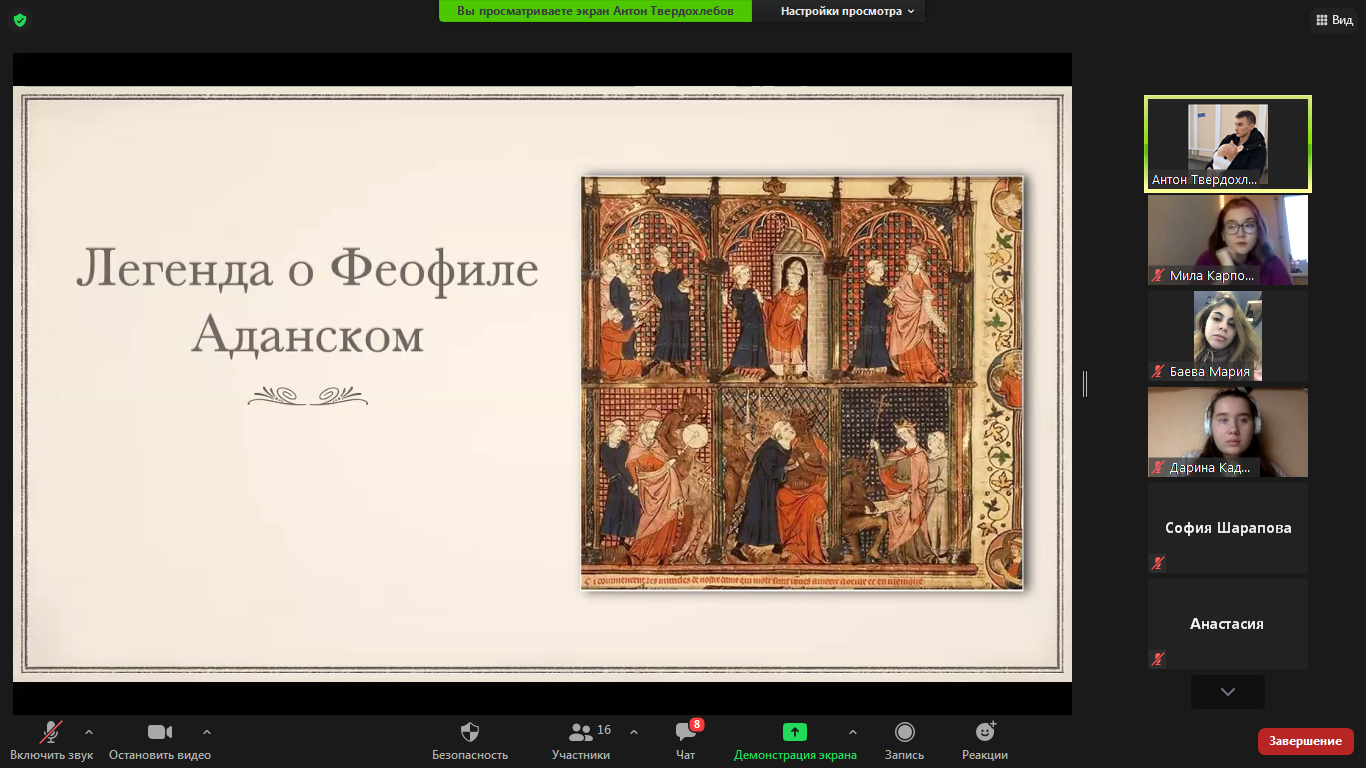Click muted mic icon on Баева Мария tile

click(x=1158, y=371)
